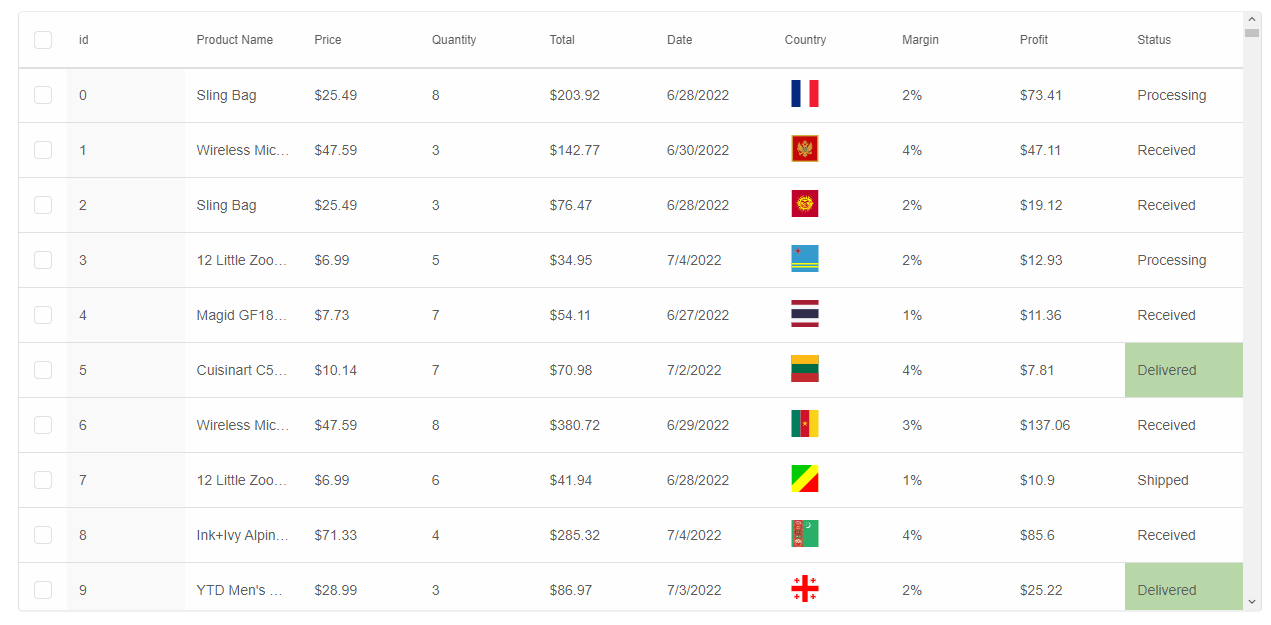1271x625 pixels.
Task: Click the Georgia flag in row 9
Action: (x=804, y=589)
